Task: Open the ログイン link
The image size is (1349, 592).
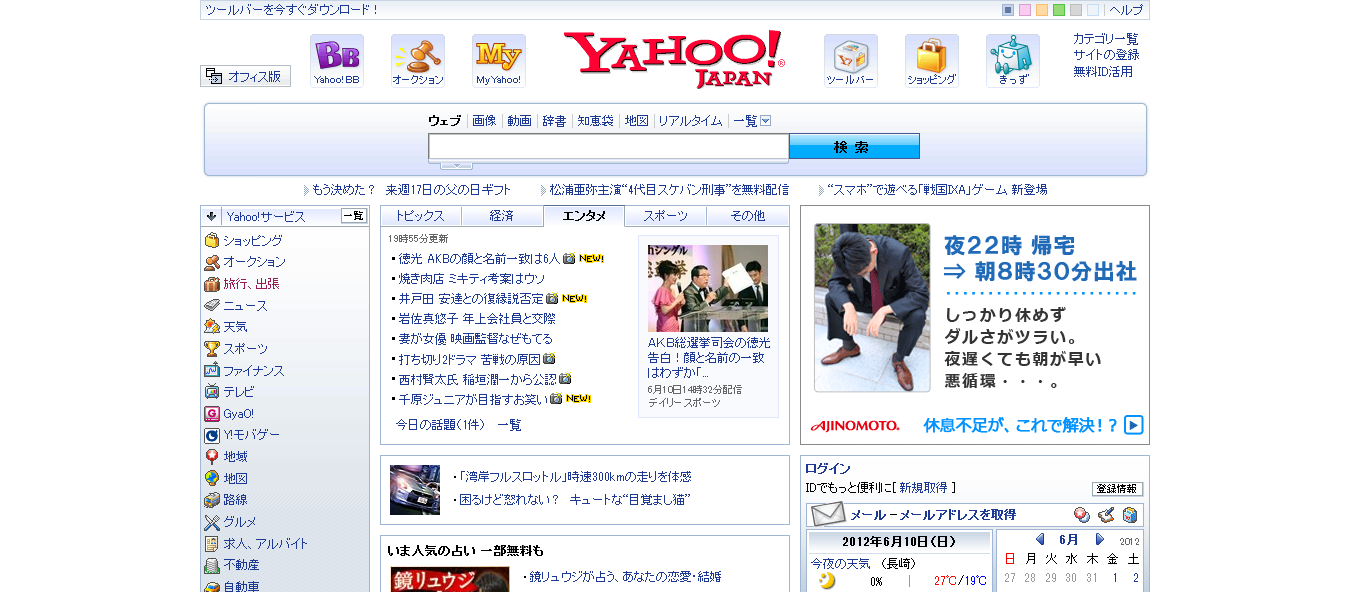Action: click(828, 469)
